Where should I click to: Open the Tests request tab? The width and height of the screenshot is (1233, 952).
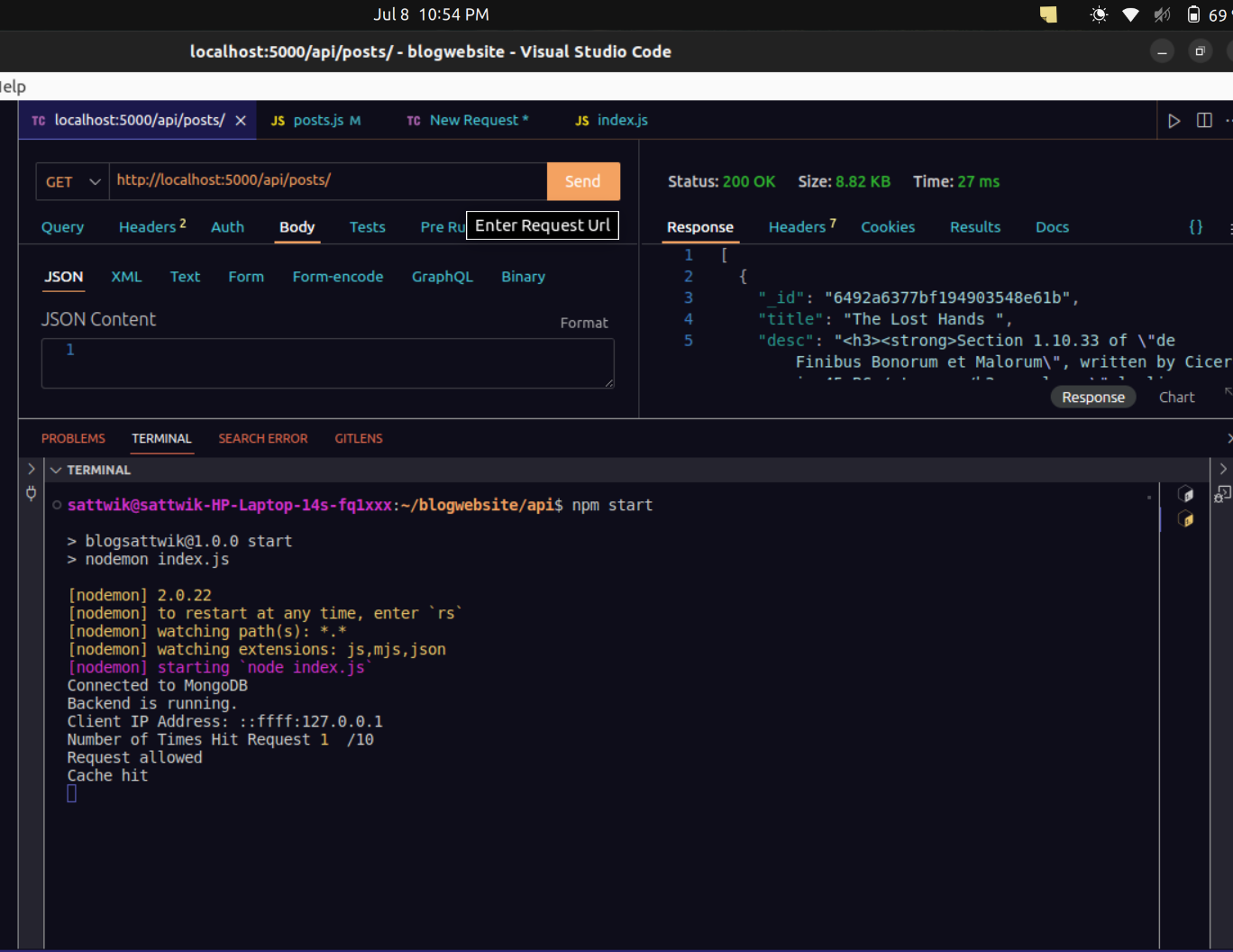pos(367,227)
